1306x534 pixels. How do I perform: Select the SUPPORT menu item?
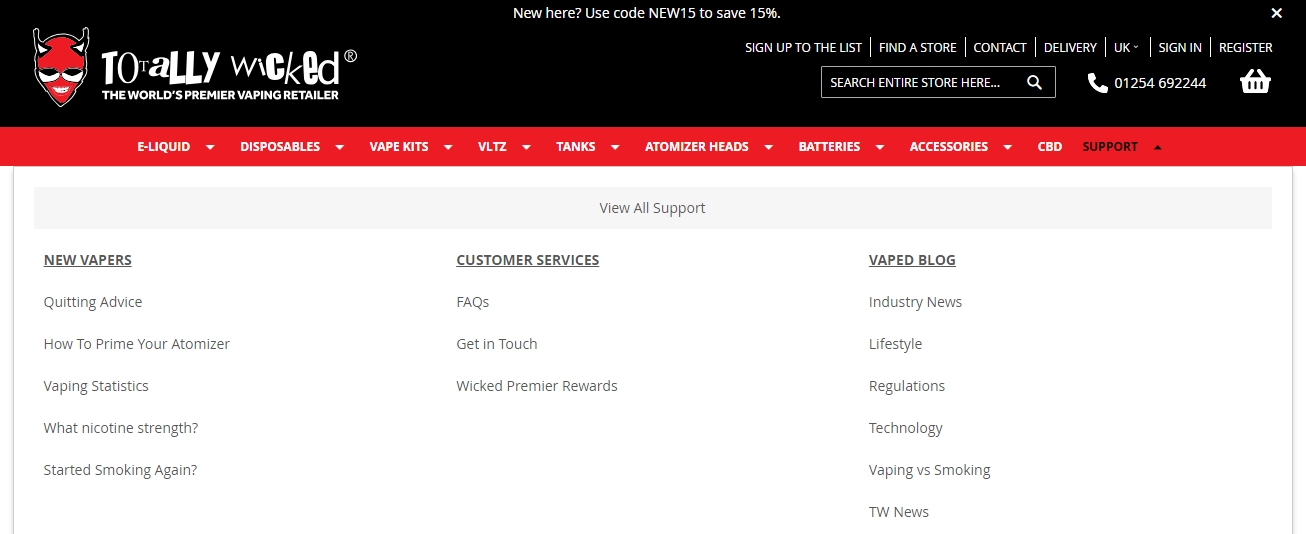click(1110, 146)
